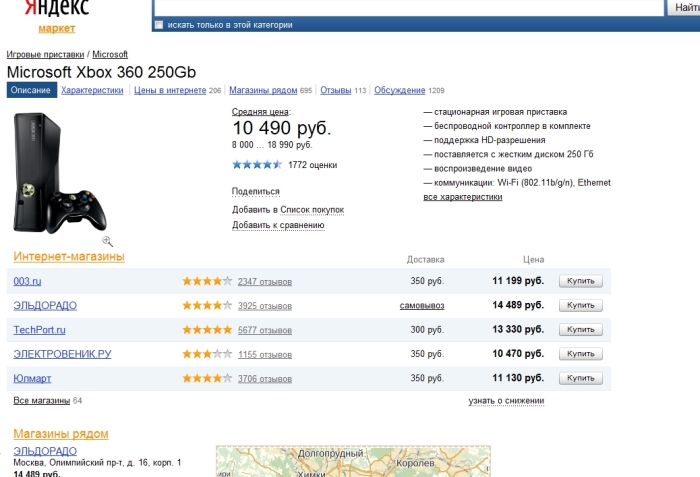Viewport: 700px width, 477px height.
Task: Click Купить button for 003.ru
Action: point(581,281)
